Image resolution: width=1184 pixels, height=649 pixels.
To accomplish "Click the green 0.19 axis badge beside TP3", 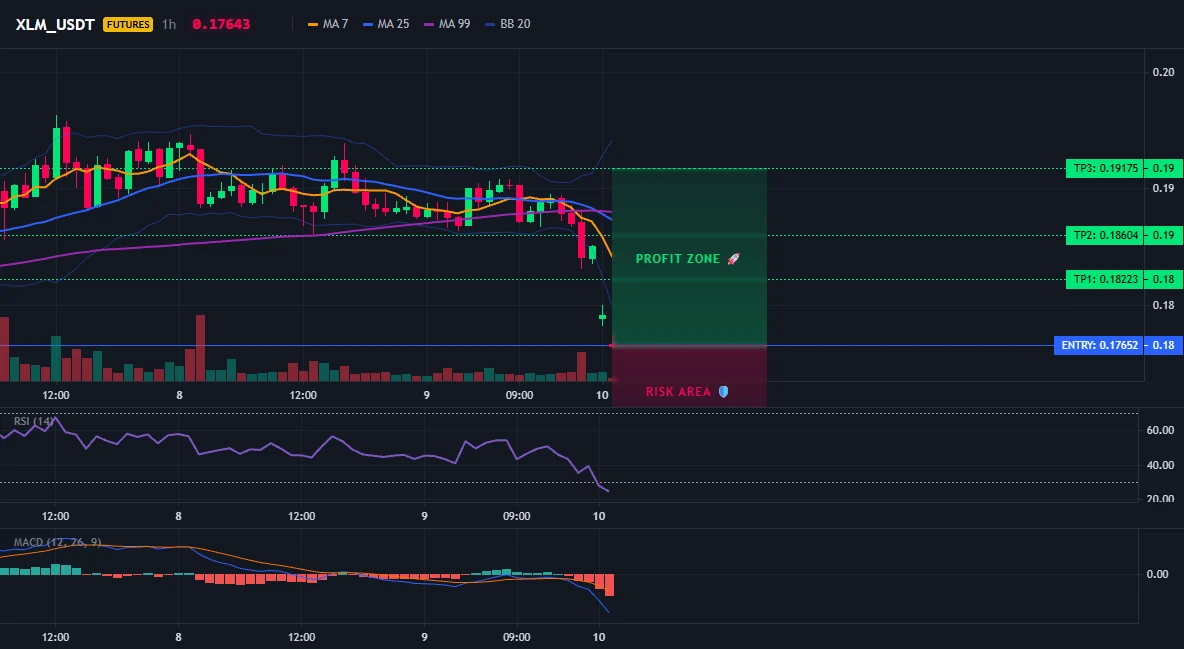I will [1164, 168].
